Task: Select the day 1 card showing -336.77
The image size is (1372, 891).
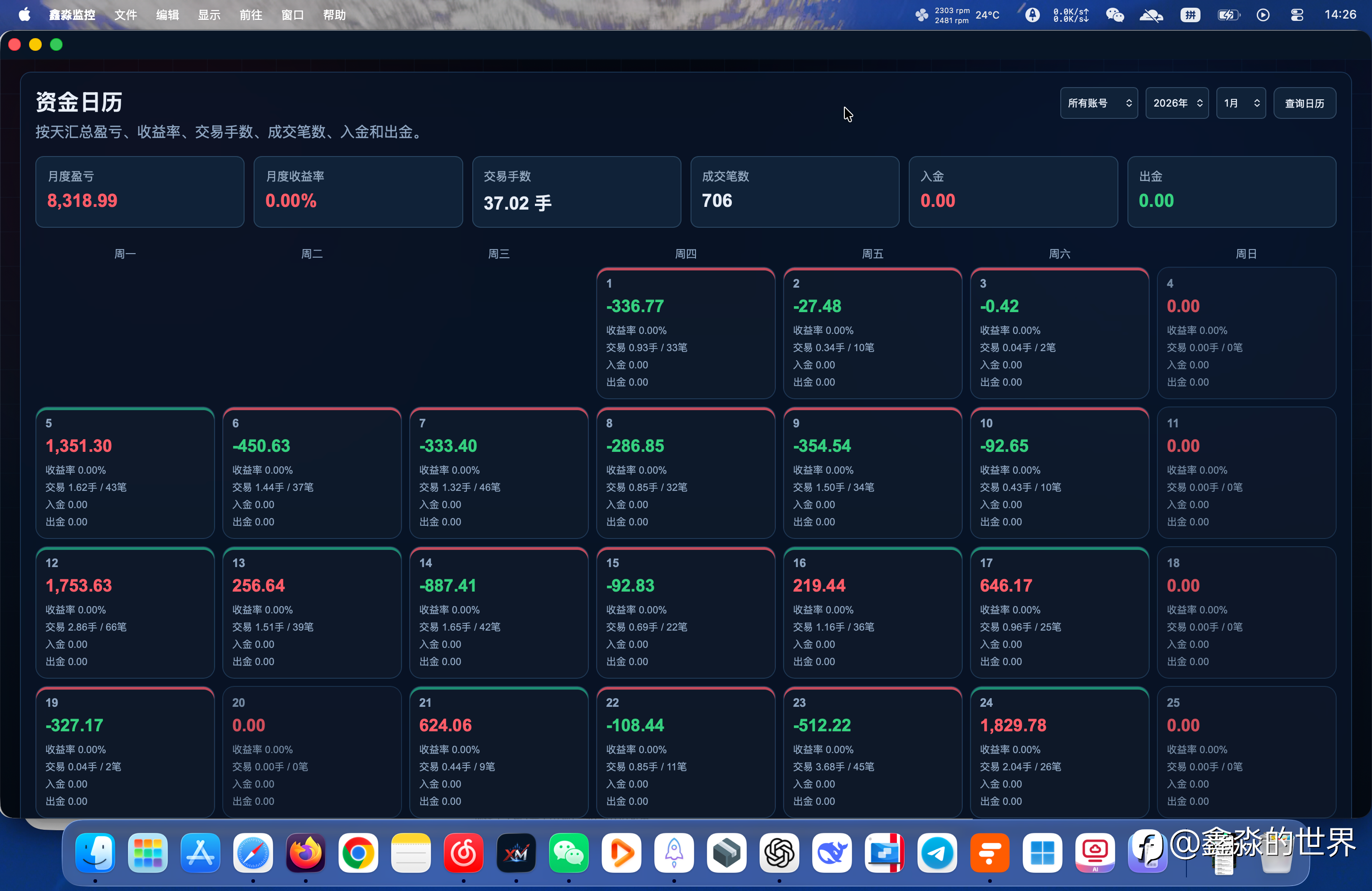Action: pos(686,333)
